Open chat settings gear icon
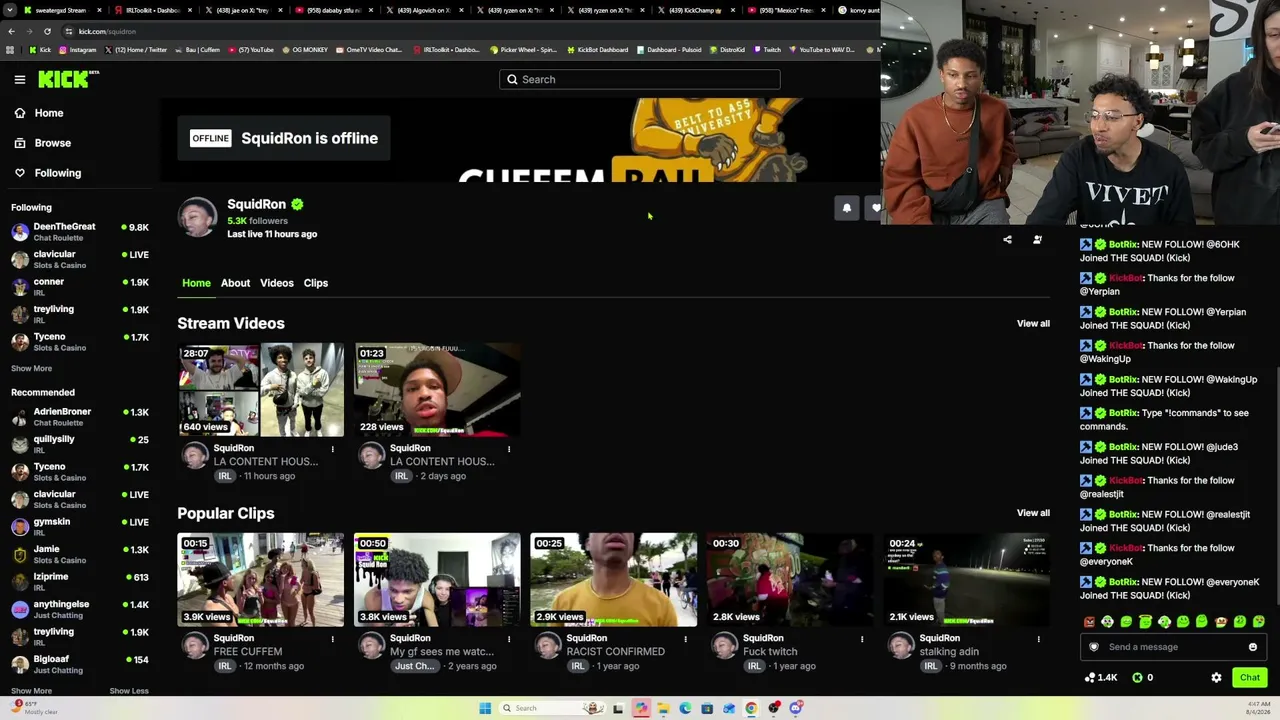Viewport: 1280px width, 720px height. [1216, 678]
